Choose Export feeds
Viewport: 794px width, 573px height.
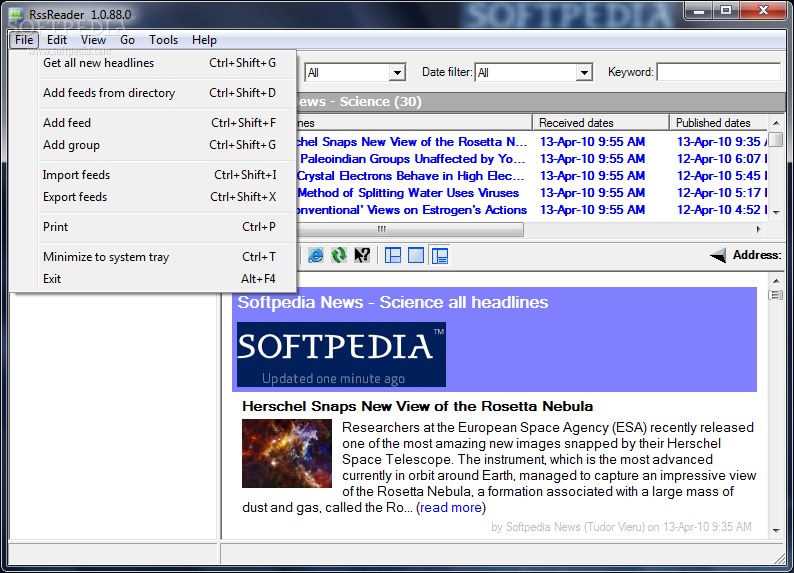click(x=160, y=197)
